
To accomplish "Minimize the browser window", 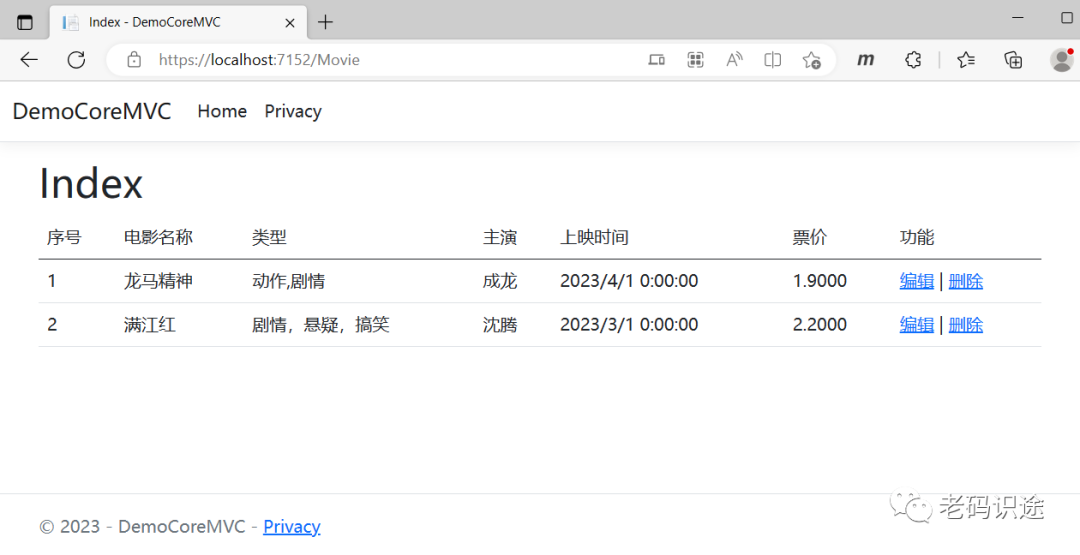I will pos(1018,17).
